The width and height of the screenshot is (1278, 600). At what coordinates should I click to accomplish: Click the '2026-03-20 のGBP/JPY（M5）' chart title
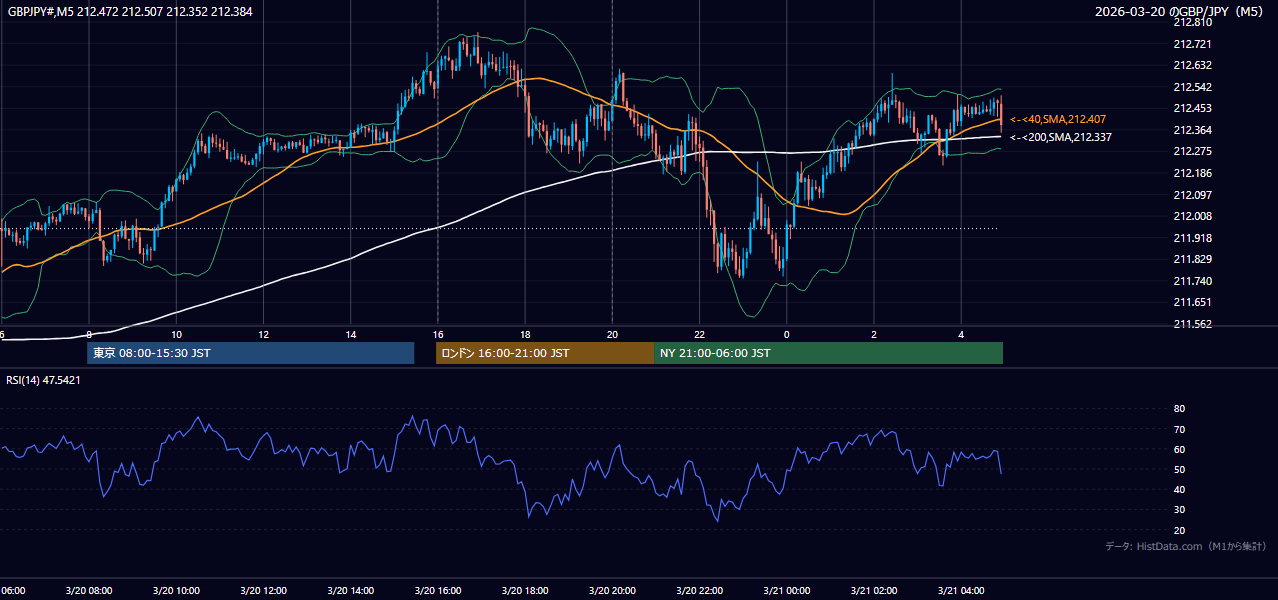pyautogui.click(x=1179, y=11)
